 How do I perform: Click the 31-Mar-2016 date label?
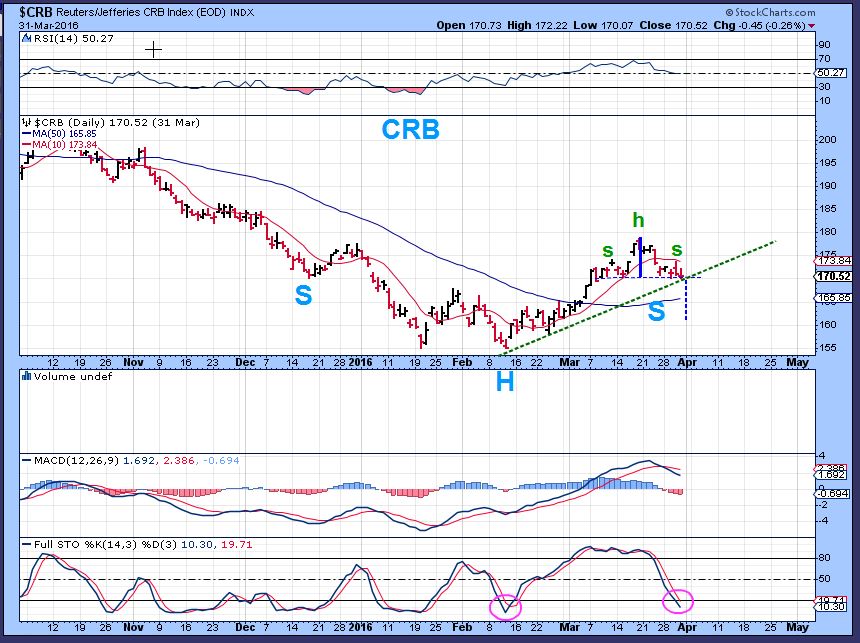tap(49, 25)
